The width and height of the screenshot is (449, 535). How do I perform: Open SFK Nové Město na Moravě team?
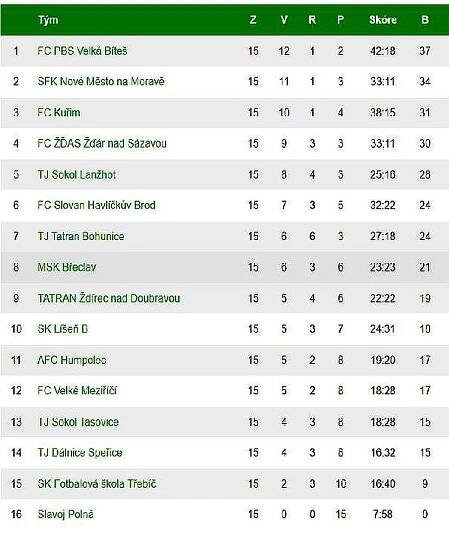tap(101, 81)
